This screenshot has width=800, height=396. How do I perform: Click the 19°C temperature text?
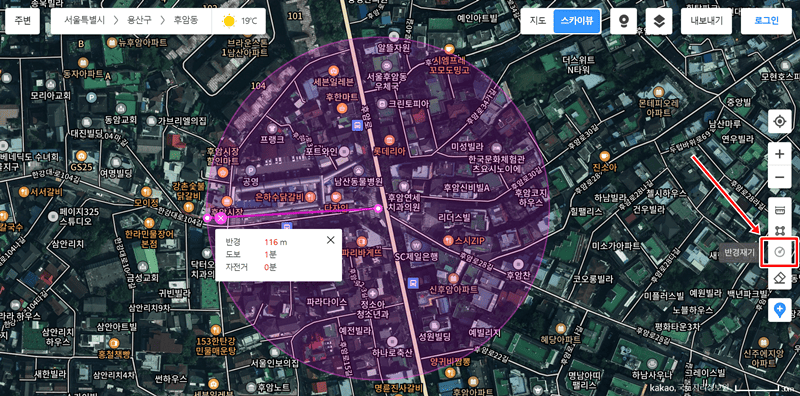point(249,21)
